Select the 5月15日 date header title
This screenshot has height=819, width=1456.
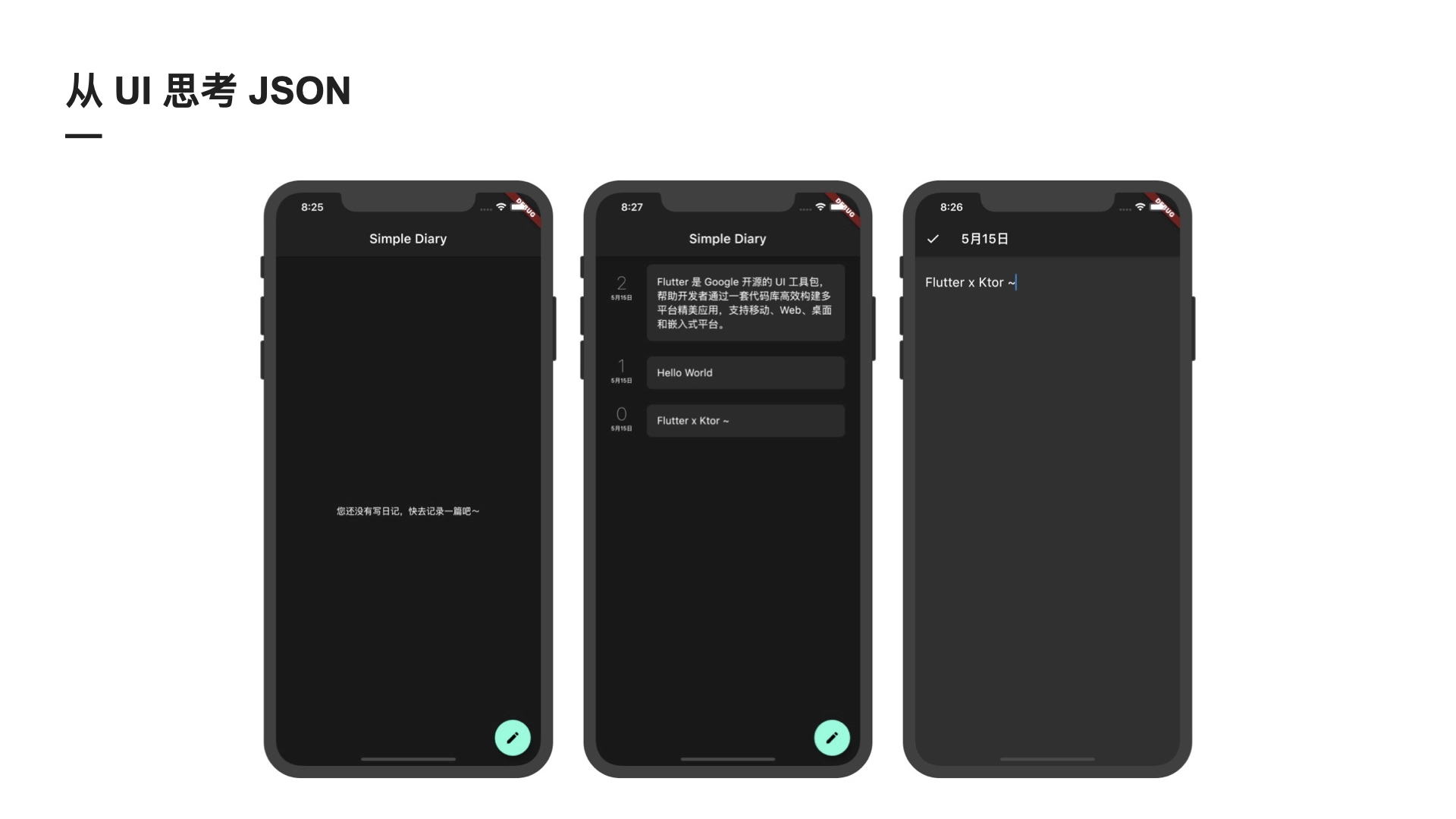[x=984, y=239]
